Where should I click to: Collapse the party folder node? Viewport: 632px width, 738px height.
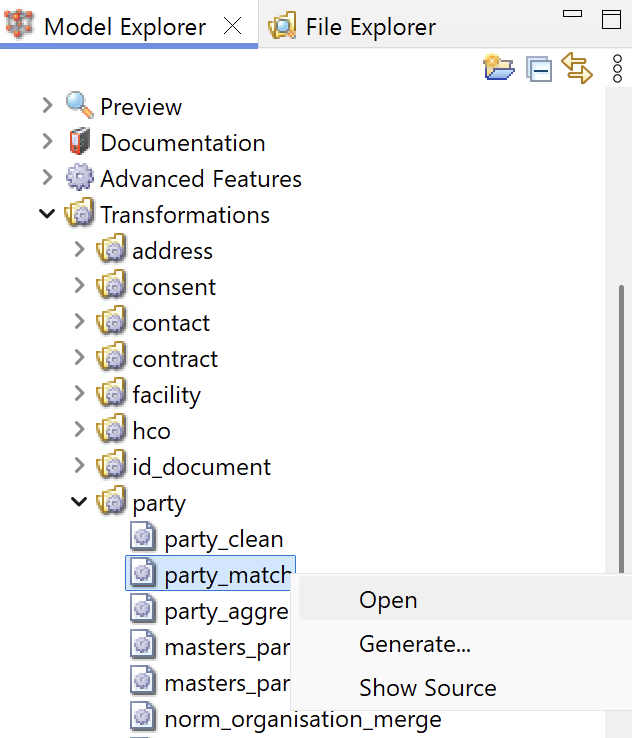(x=79, y=502)
